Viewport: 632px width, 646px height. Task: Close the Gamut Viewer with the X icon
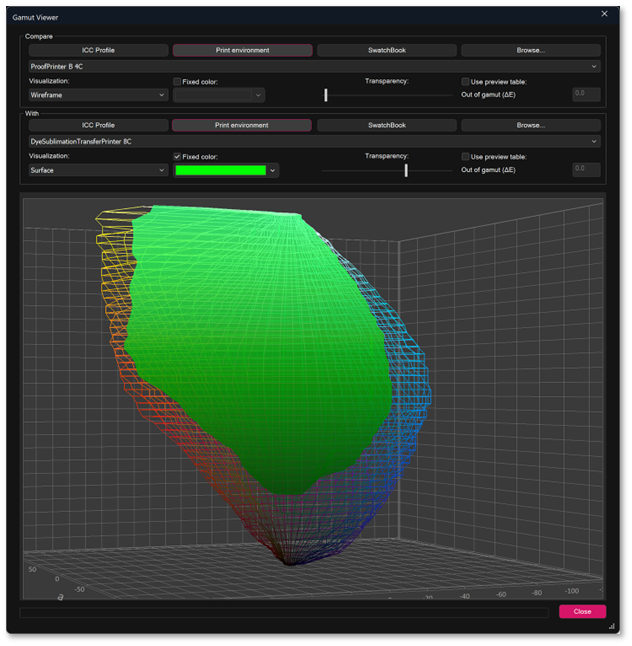coord(604,14)
